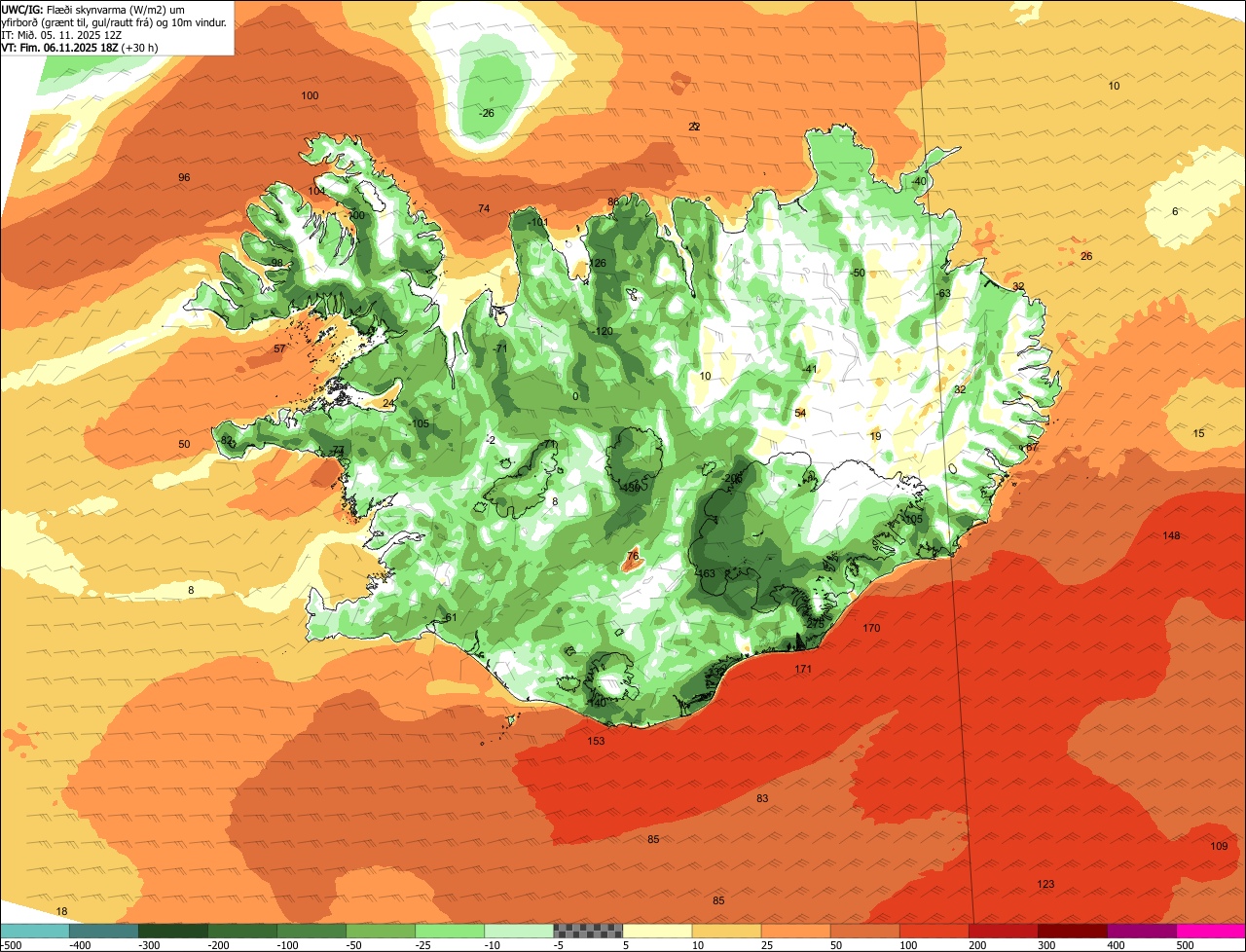
Task: Pick the olive green -50 to -25 swatch
Action: pyautogui.click(x=381, y=931)
